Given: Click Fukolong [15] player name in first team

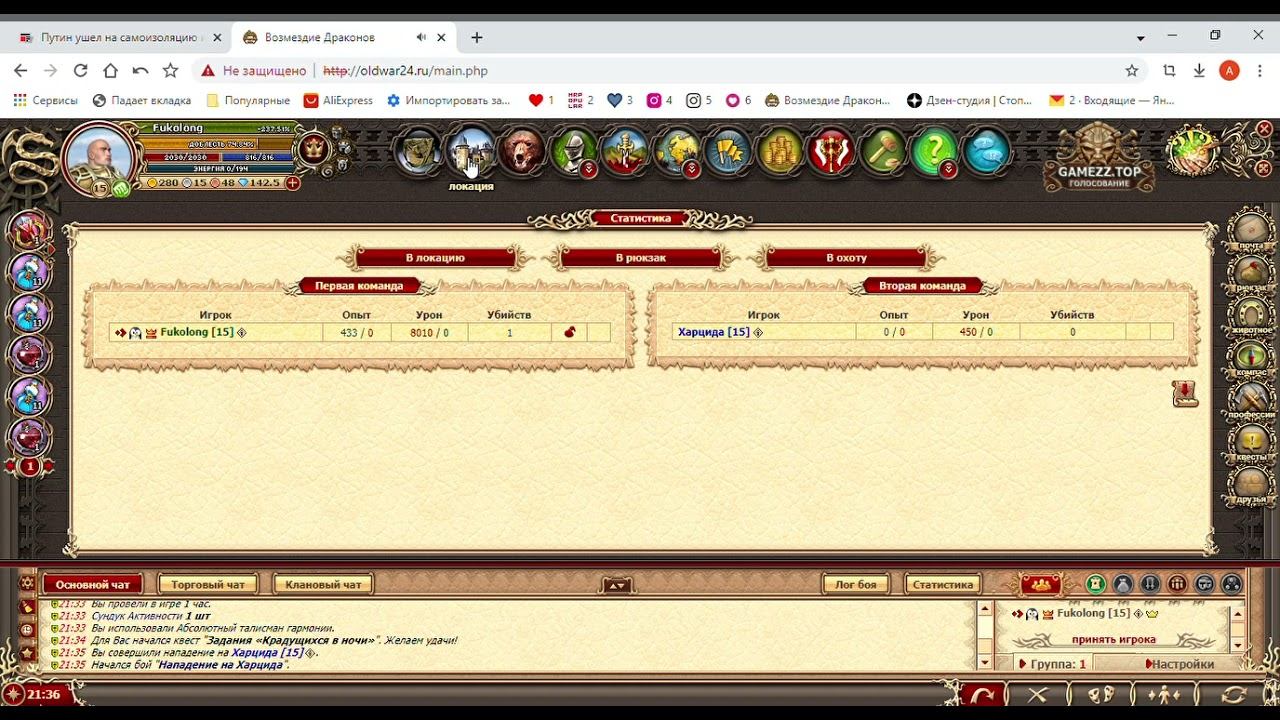Looking at the screenshot, I should [x=197, y=332].
